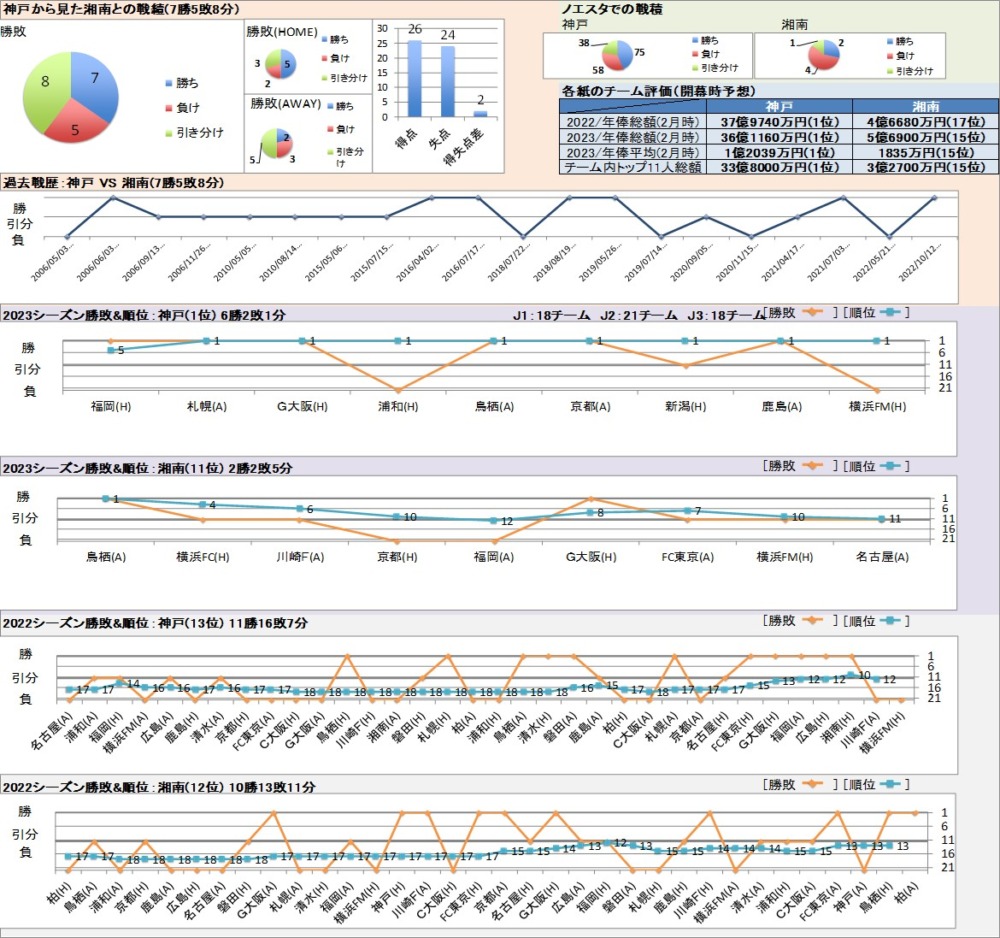Select the 神戸 column header in evaluation table
Image resolution: width=1000 pixels, height=938 pixels.
(x=779, y=105)
